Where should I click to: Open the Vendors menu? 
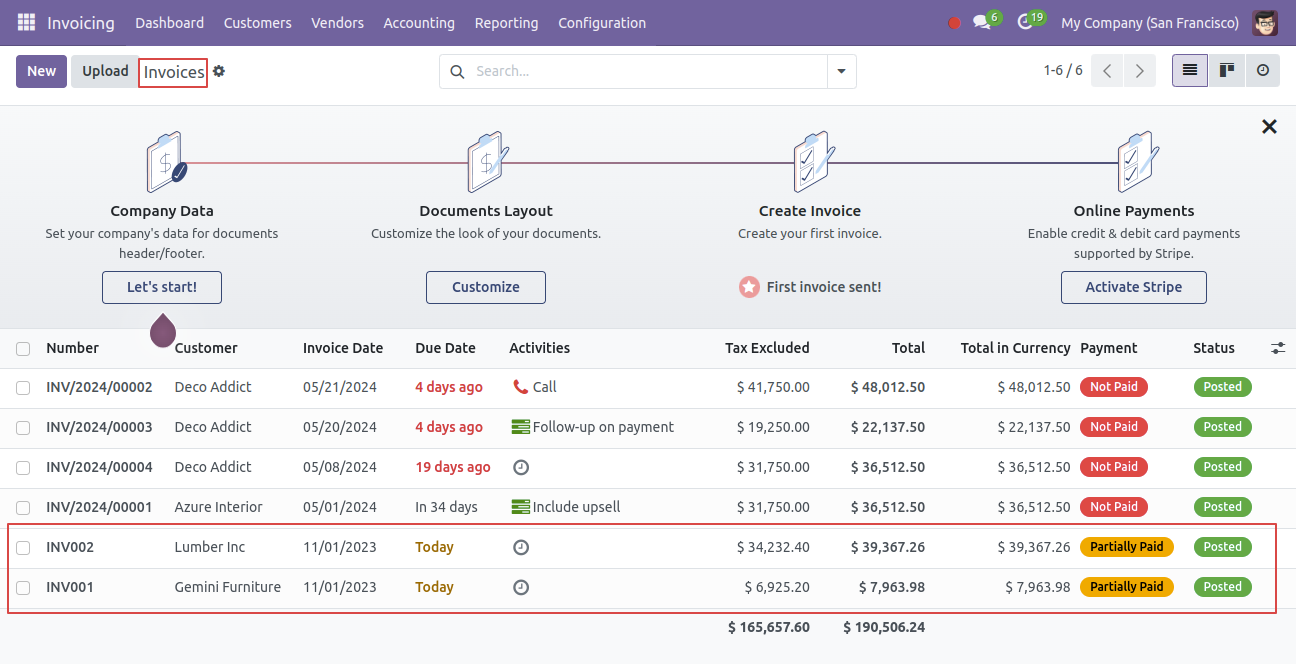click(x=337, y=22)
